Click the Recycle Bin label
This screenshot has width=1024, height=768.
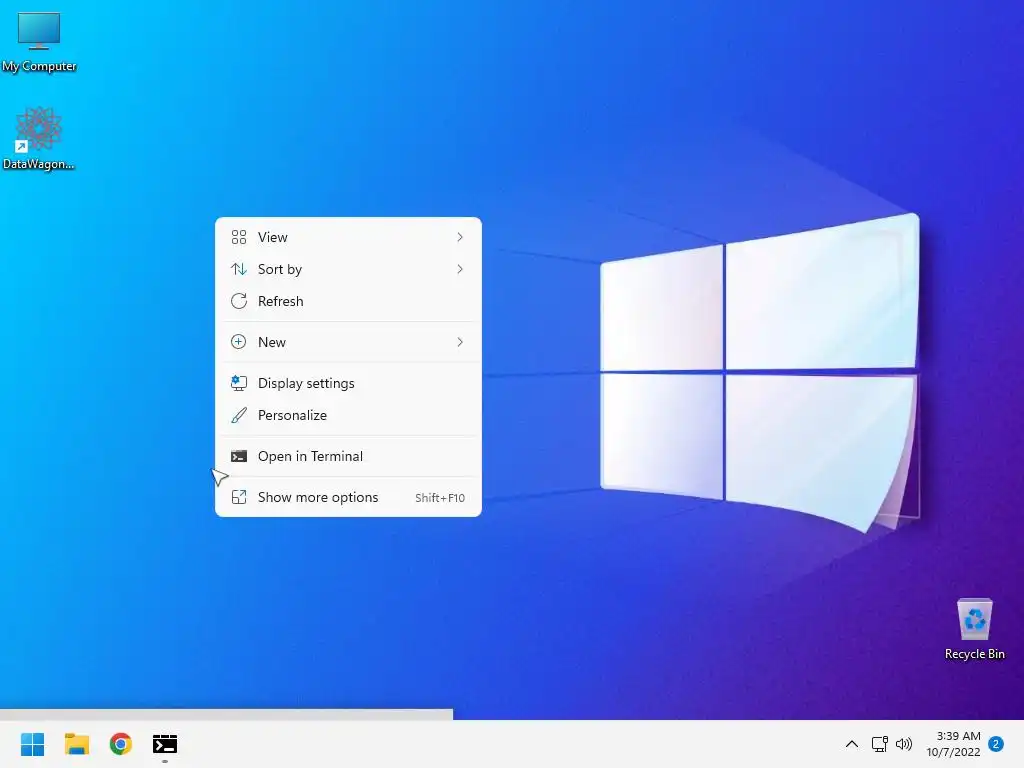point(974,654)
